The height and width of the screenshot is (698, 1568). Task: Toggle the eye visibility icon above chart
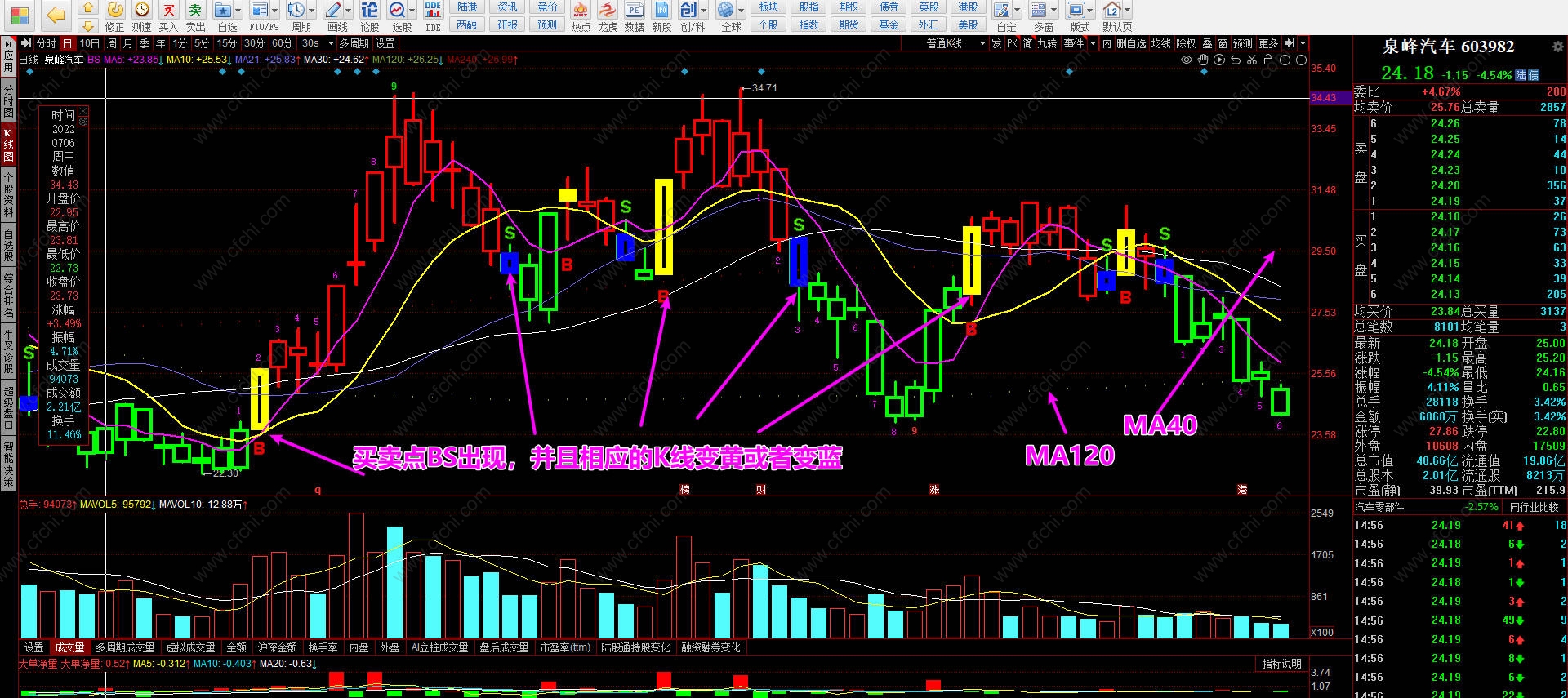pyautogui.click(x=1187, y=60)
